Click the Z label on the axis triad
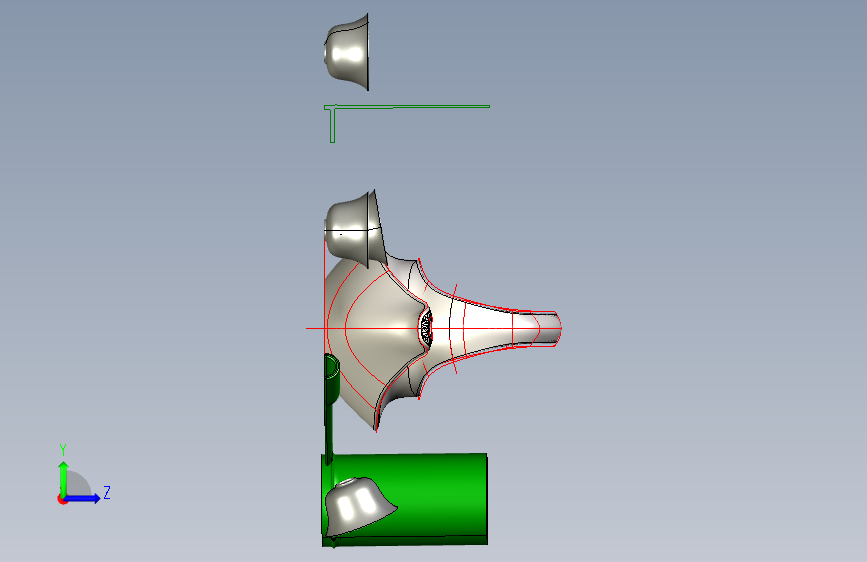The width and height of the screenshot is (867, 562). click(107, 492)
